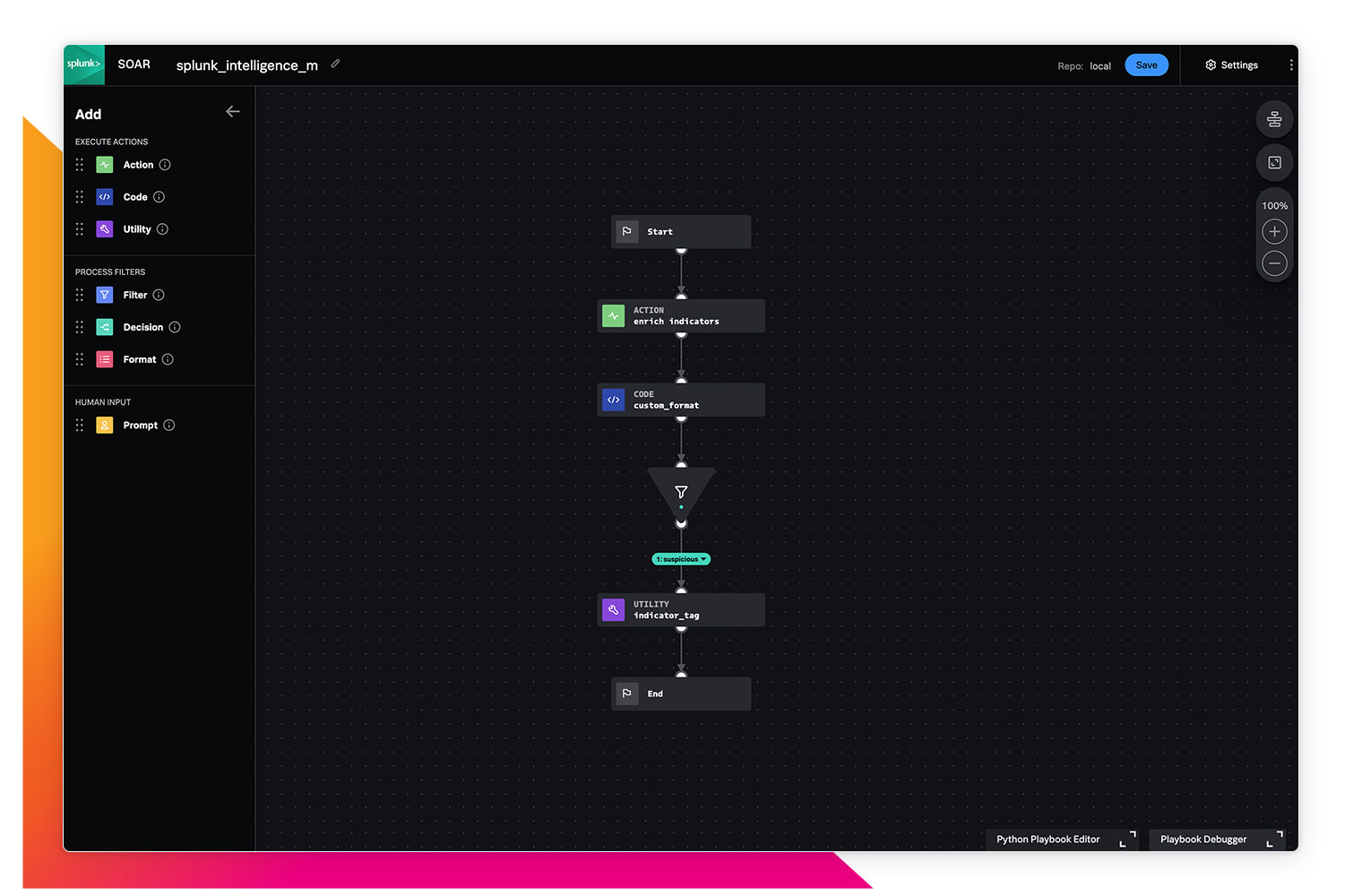Select the enrich indicators action node
1362x896 pixels.
click(681, 316)
